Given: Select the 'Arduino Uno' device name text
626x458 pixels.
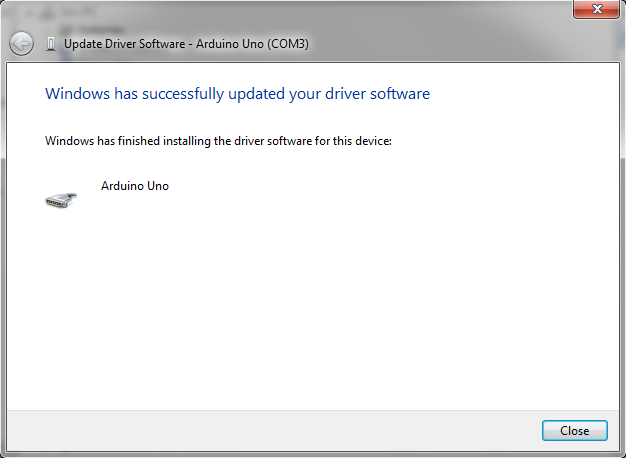Looking at the screenshot, I should pyautogui.click(x=135, y=186).
